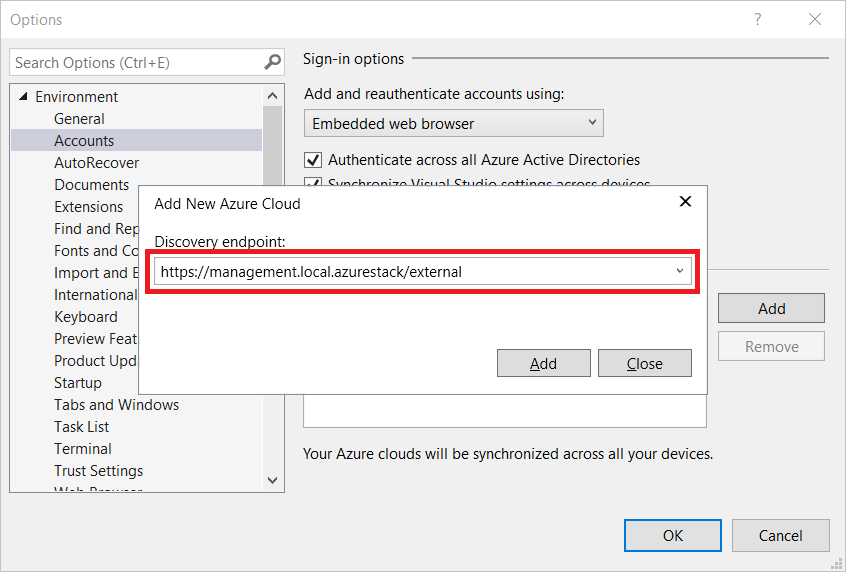Toggle Synchronize Visual Studio settings checkbox
This screenshot has height=572, width=846.
tap(313, 183)
